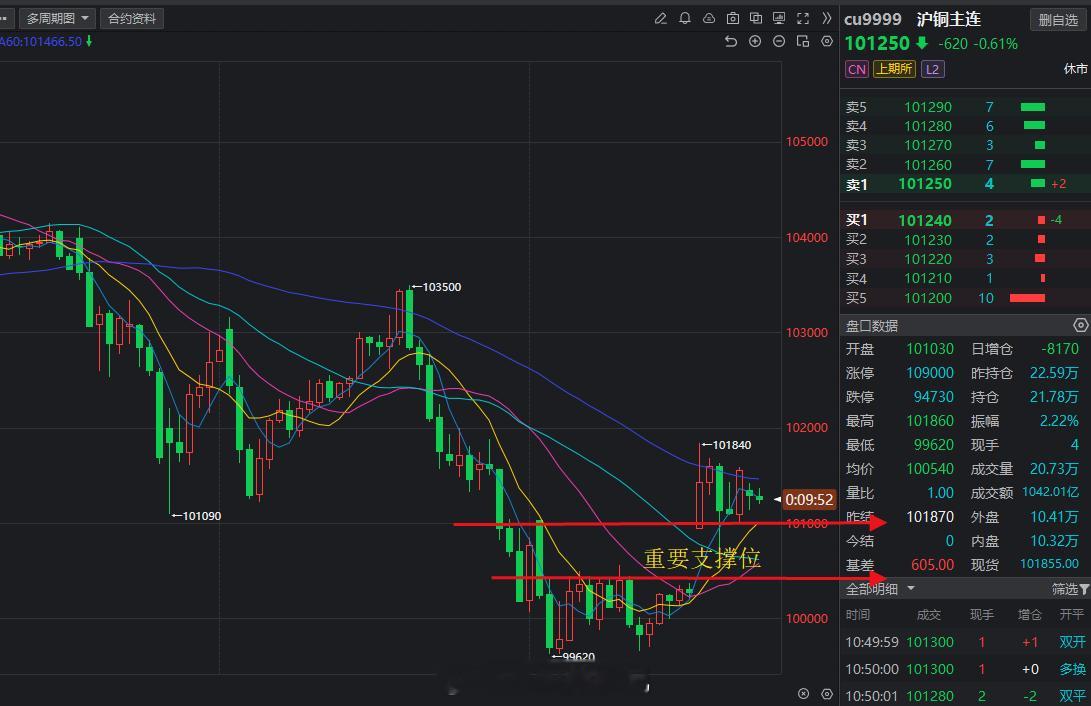Open price alert bell icon
1091x706 pixels.
[685, 19]
